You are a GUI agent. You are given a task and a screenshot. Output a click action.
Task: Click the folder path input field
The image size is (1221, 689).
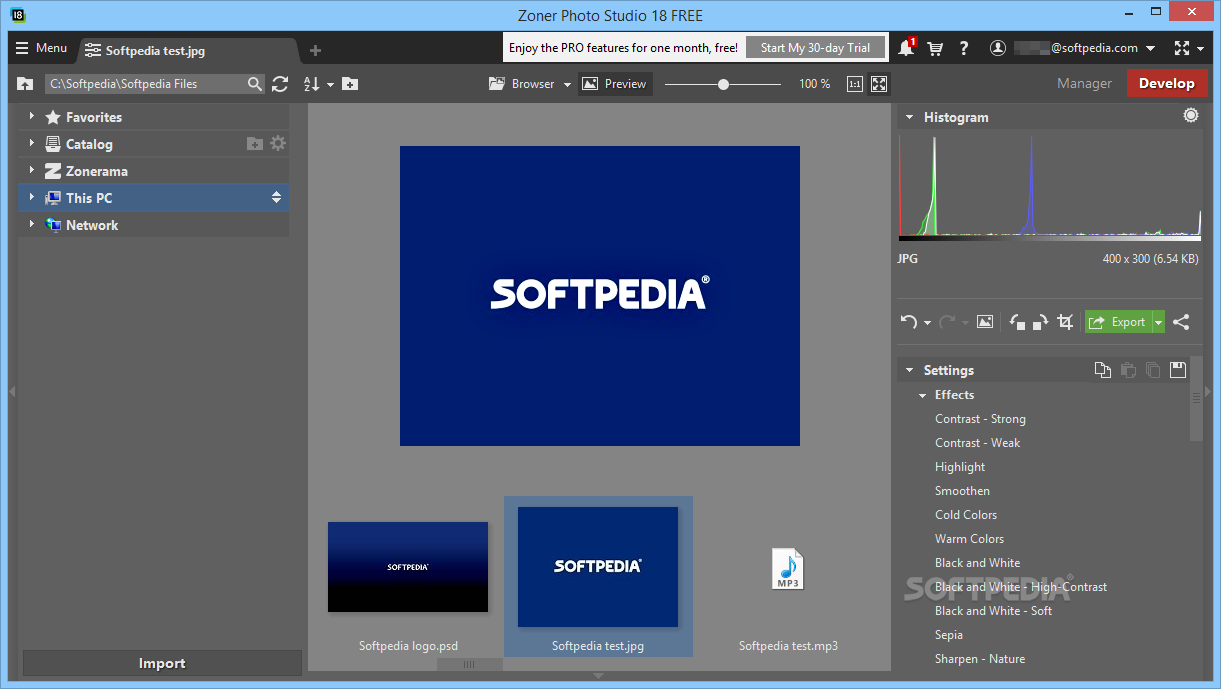pos(145,84)
